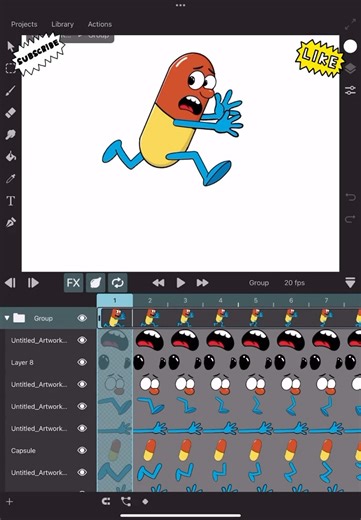Step to previous frame
Screen dimensions: 361x520
(10, 283)
